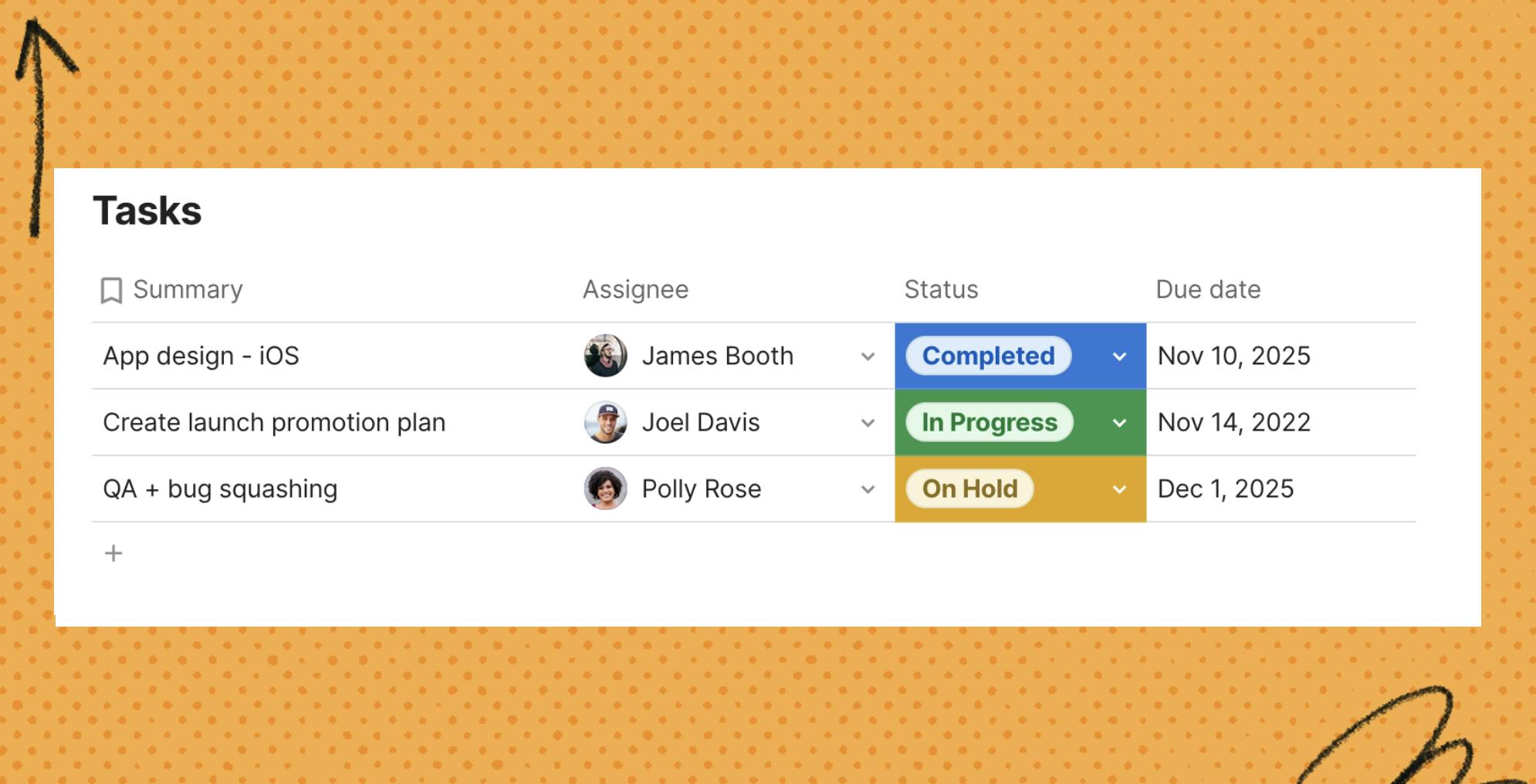Click the bookmark icon beside Summary

[x=111, y=291]
